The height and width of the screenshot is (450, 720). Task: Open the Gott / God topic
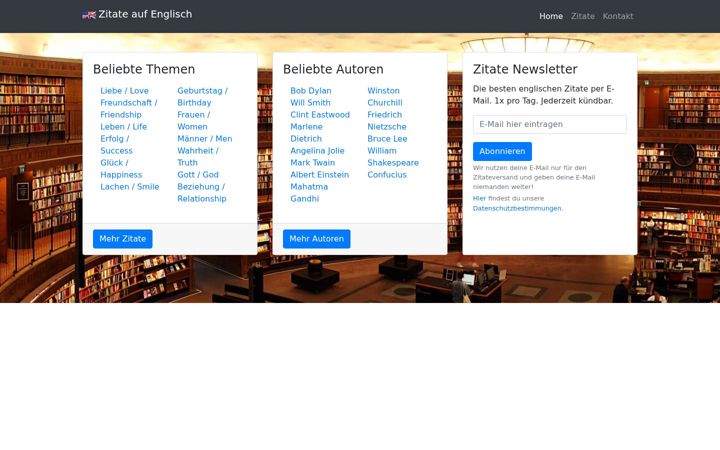pyautogui.click(x=198, y=174)
